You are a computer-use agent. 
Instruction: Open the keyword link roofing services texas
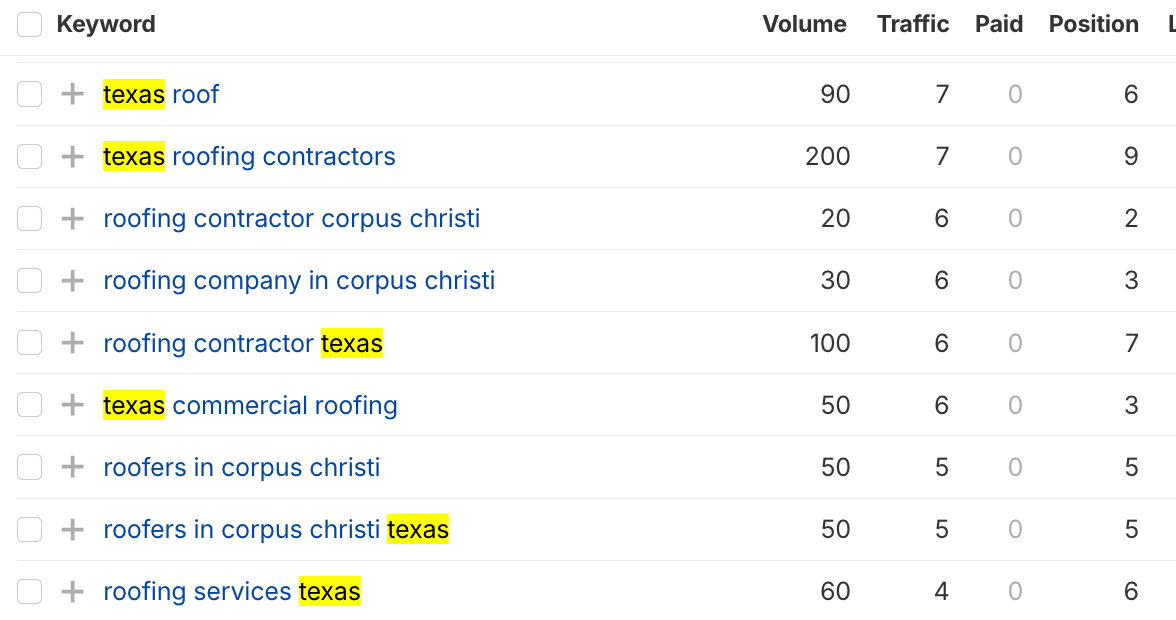tap(232, 590)
